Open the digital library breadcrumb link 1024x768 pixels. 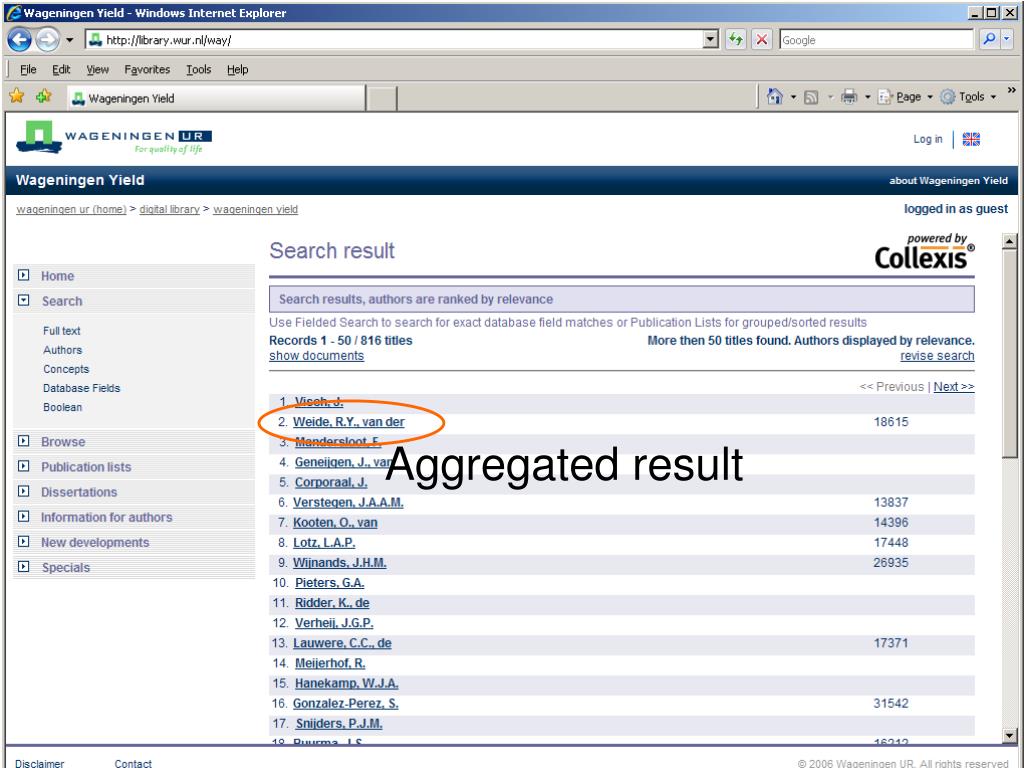[169, 210]
